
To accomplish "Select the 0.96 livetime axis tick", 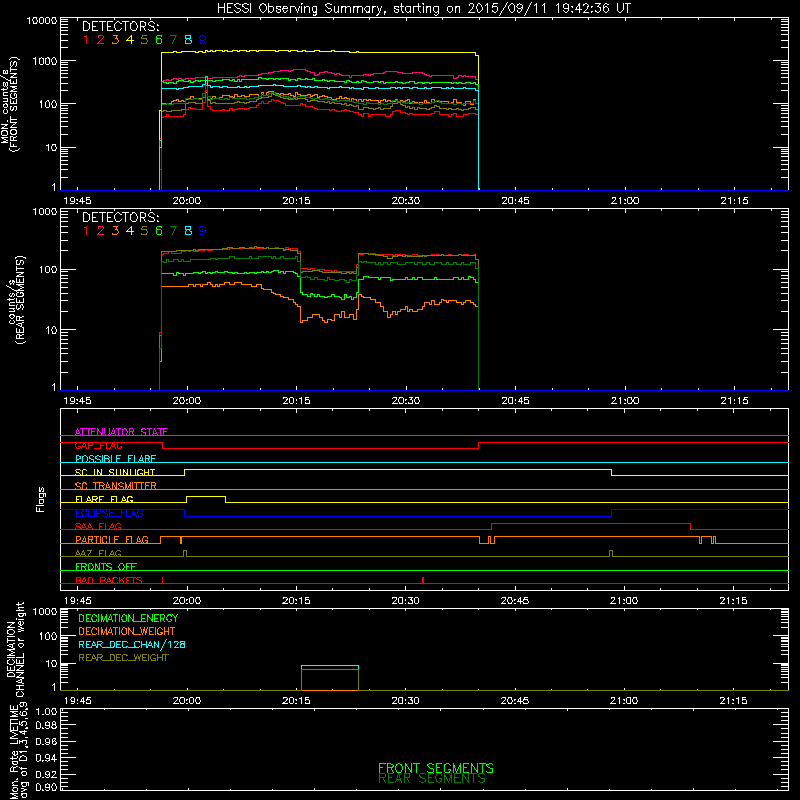I will pos(46,741).
